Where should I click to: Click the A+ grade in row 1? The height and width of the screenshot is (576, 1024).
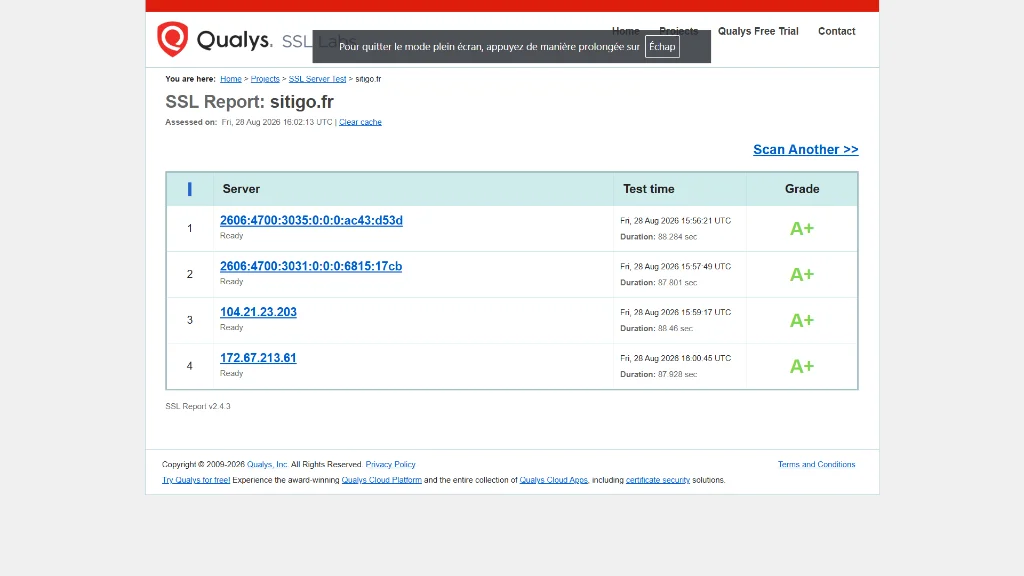802,229
